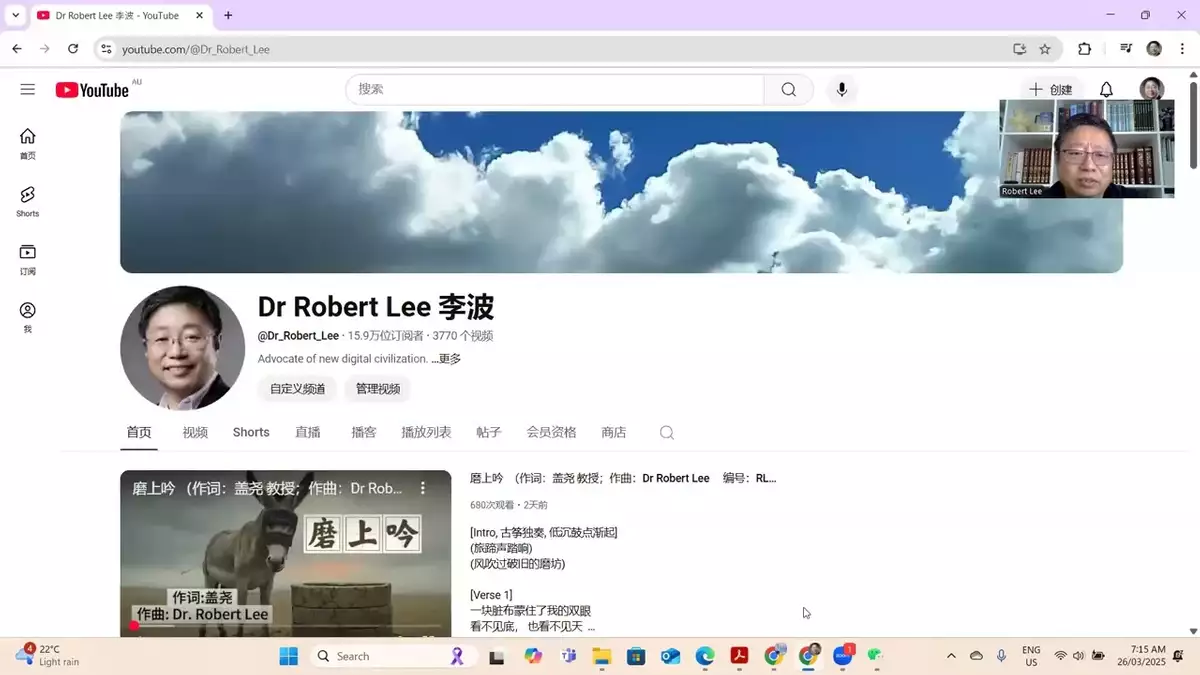Switch to the 直播 channel tab
This screenshot has height=675, width=1200.
click(x=308, y=432)
